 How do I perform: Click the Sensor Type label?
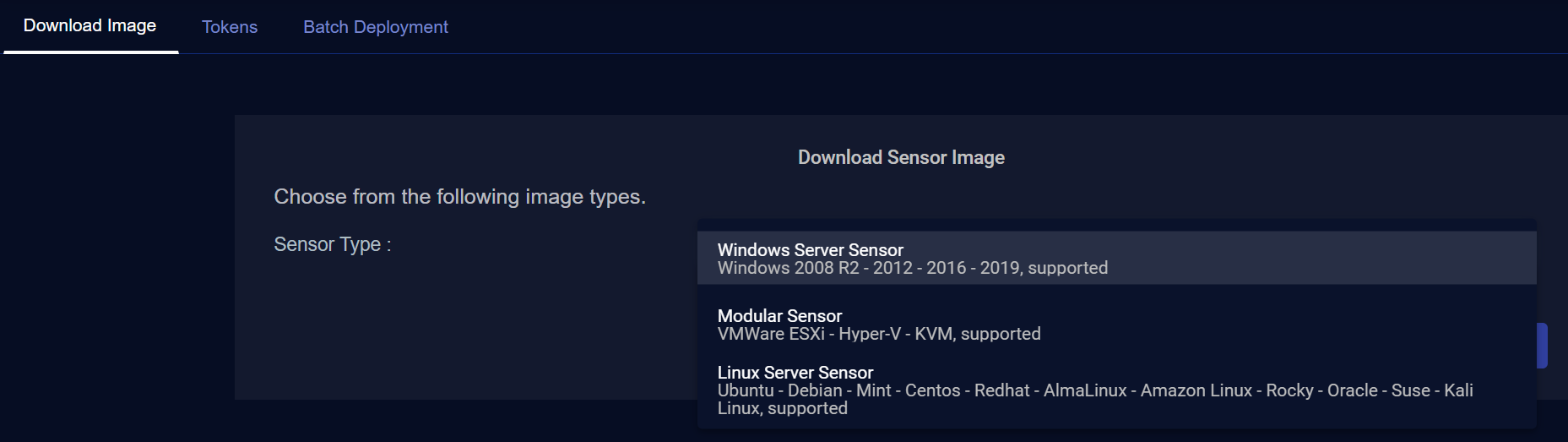point(332,244)
